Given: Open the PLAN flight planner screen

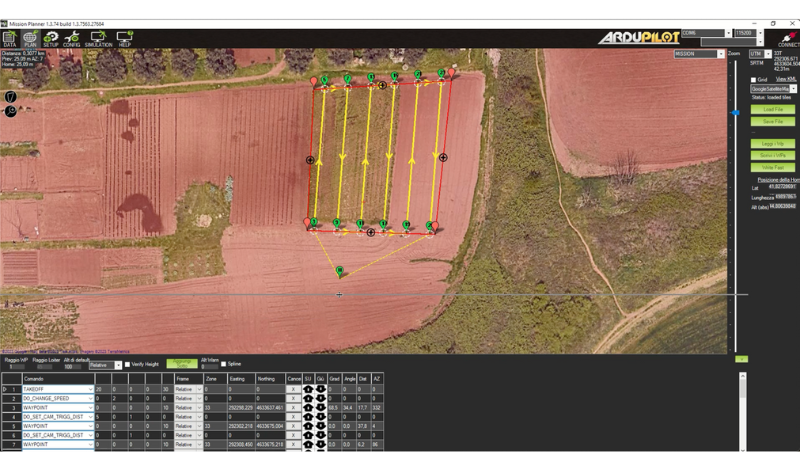Looking at the screenshot, I should click(x=30, y=39).
